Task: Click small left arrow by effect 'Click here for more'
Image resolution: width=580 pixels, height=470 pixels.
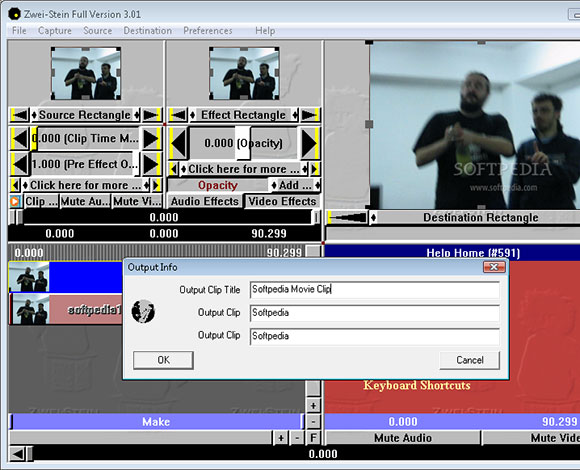Action: 173,169
